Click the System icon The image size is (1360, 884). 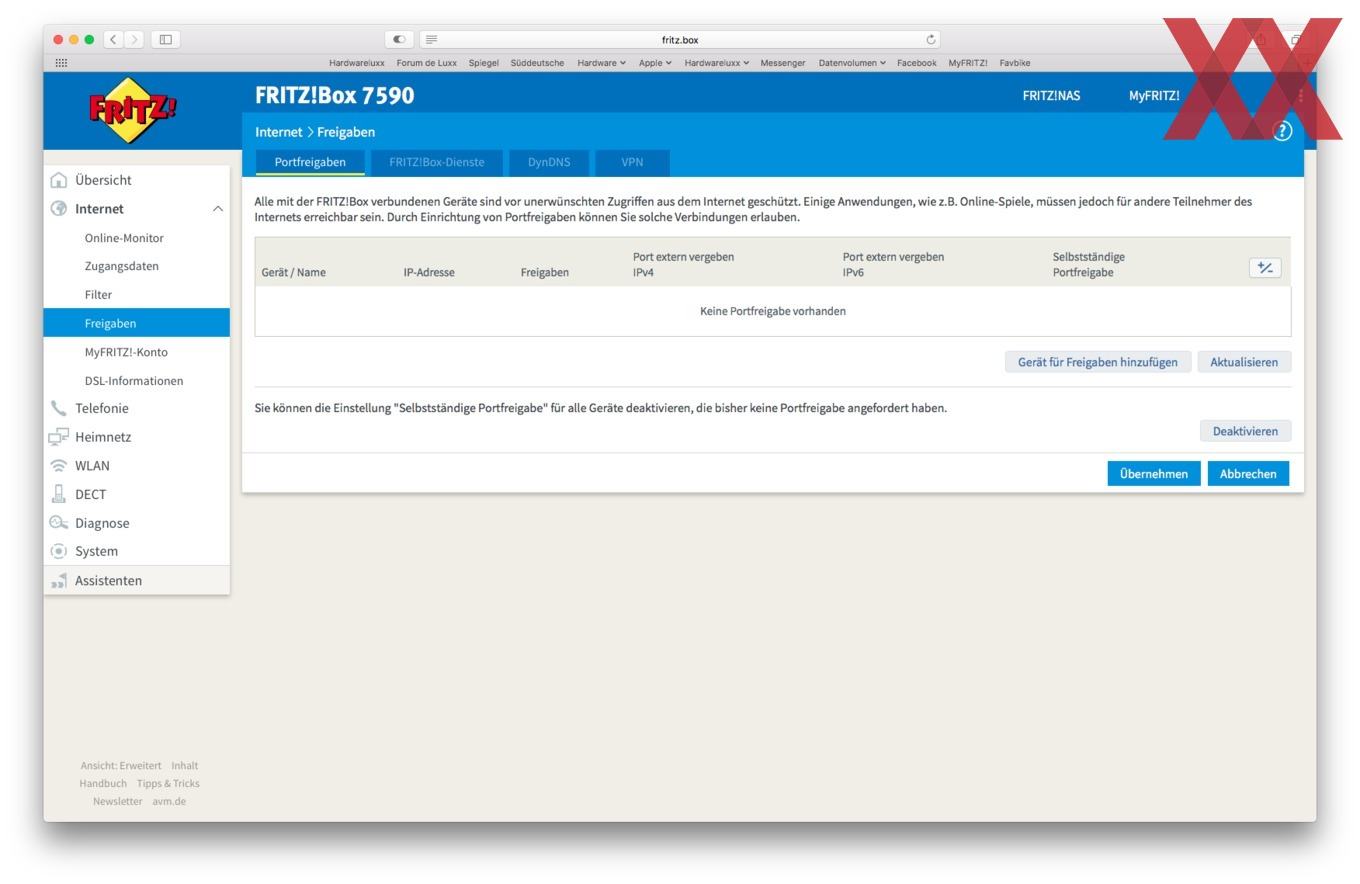59,551
